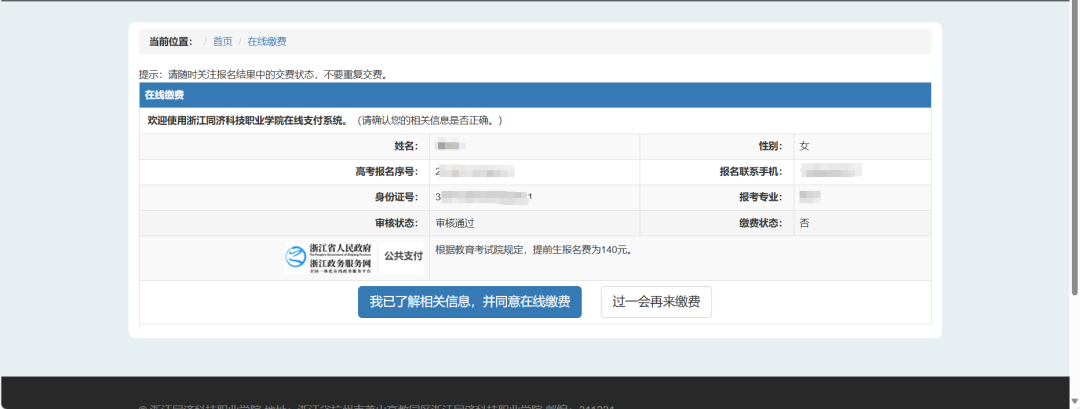Click the 提示 reminder about duplicate payment
Viewport: 1080px width, 409px height.
point(262,74)
